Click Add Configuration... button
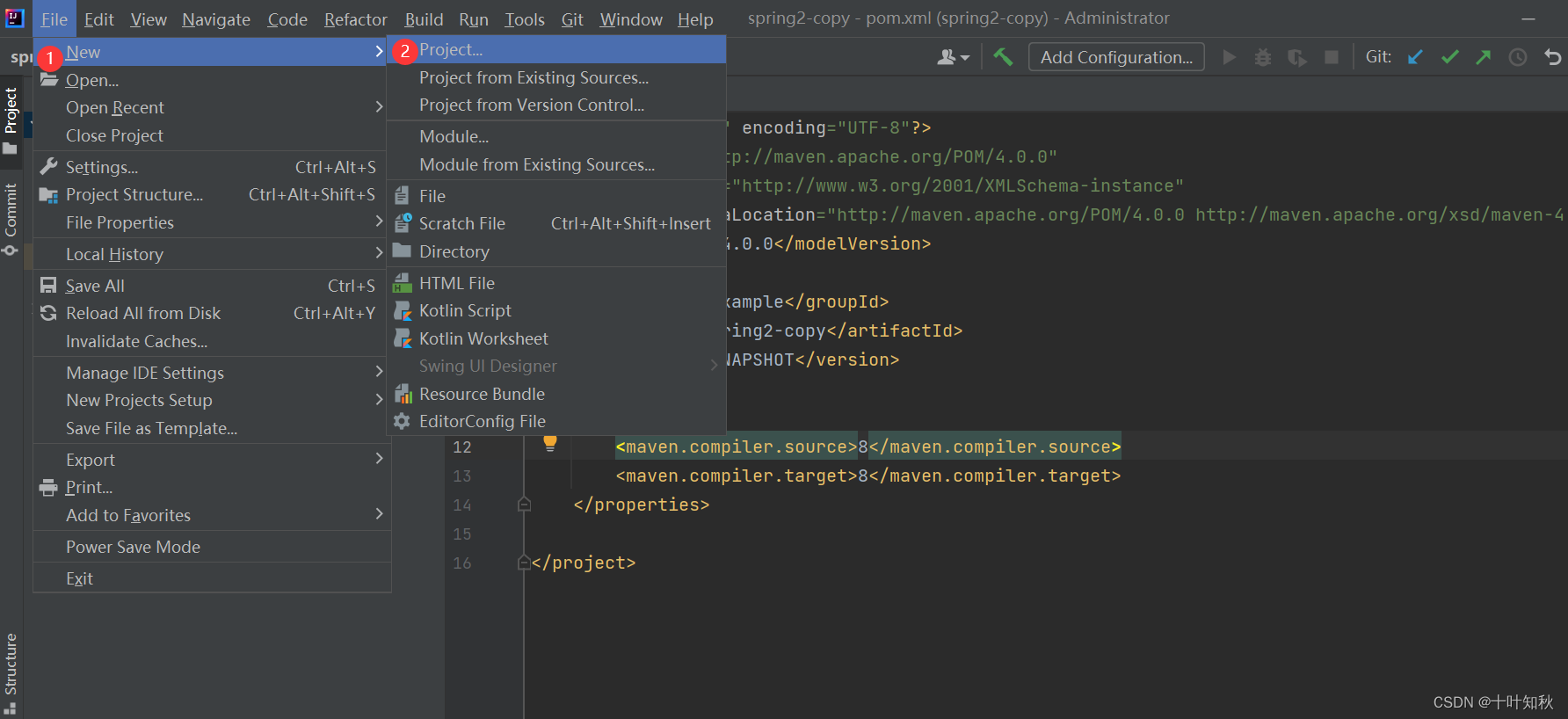The width and height of the screenshot is (1568, 719). point(1116,57)
